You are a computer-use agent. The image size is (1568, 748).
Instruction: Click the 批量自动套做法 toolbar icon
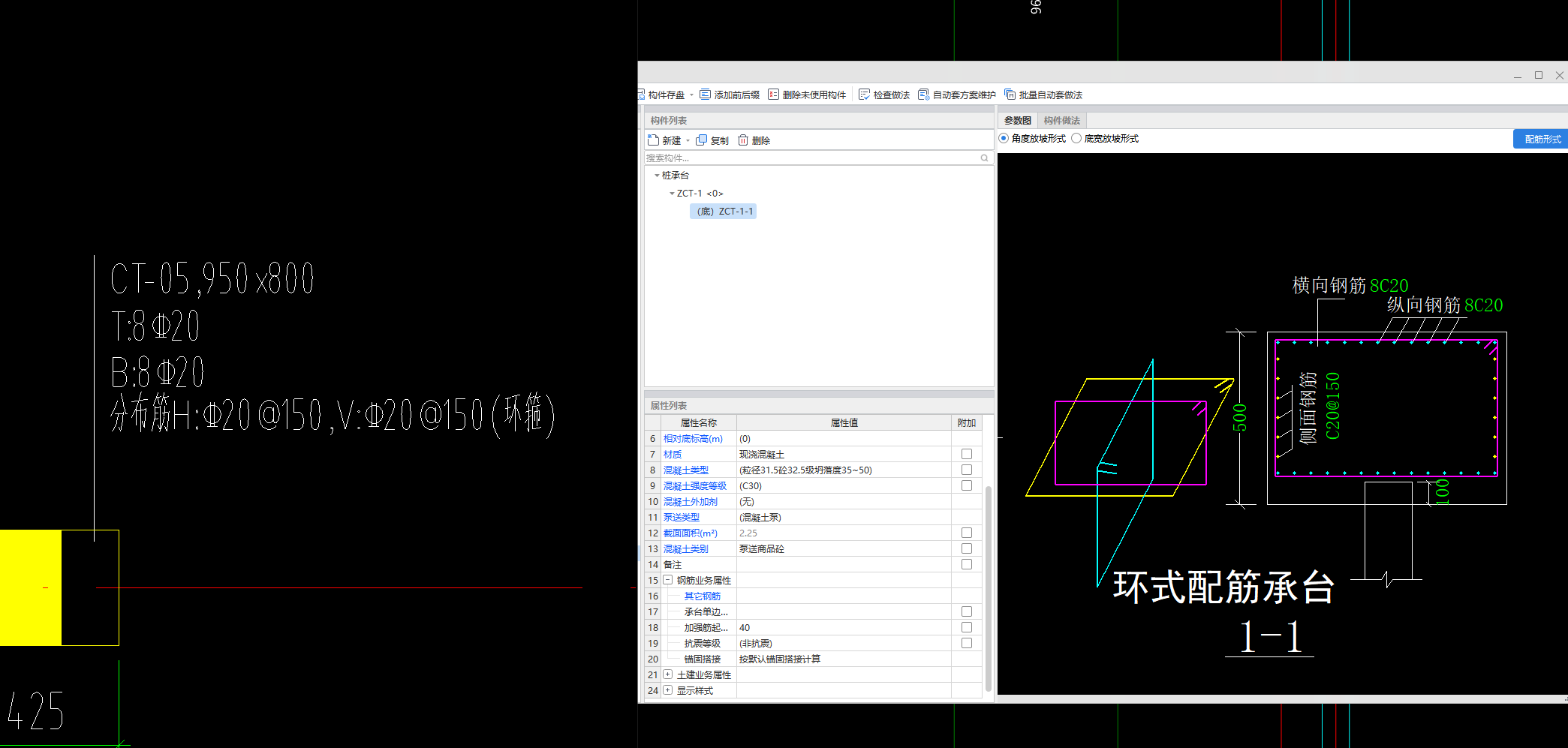click(1010, 95)
